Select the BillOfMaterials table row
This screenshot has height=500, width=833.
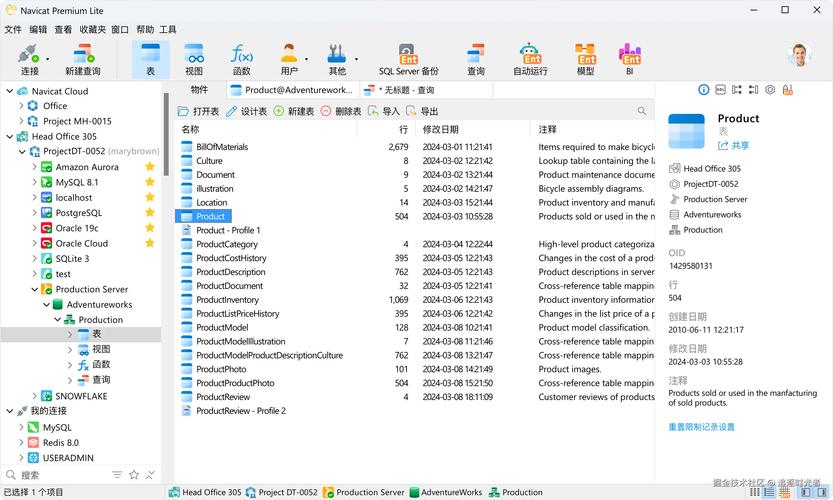coord(414,147)
